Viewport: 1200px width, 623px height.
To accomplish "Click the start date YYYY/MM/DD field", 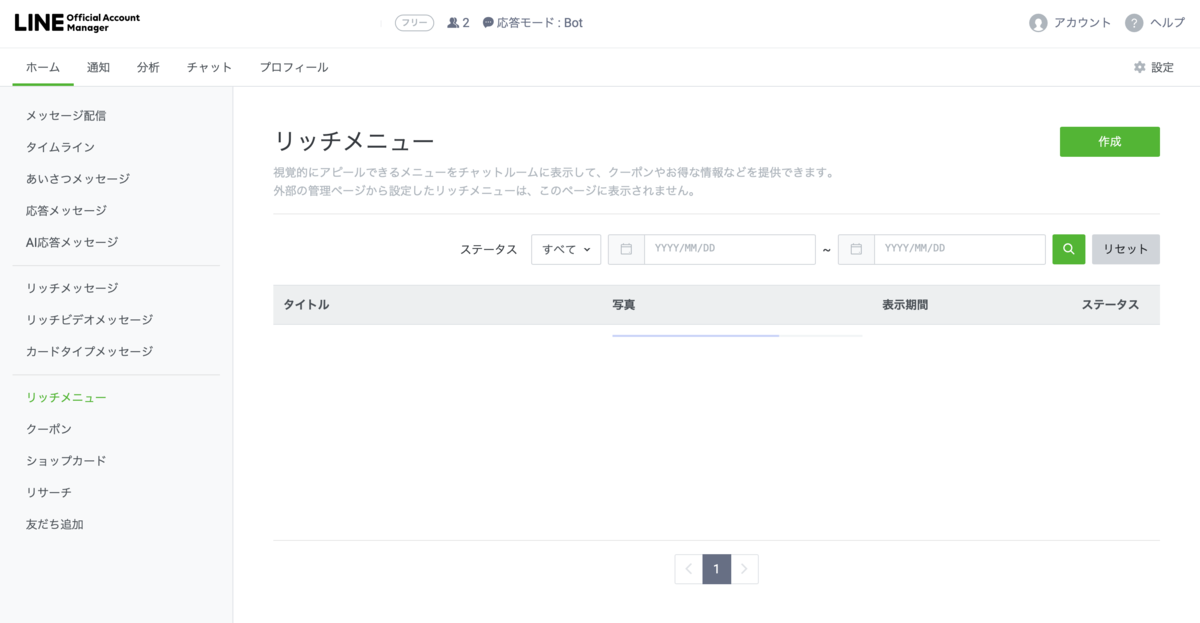I will click(x=730, y=249).
